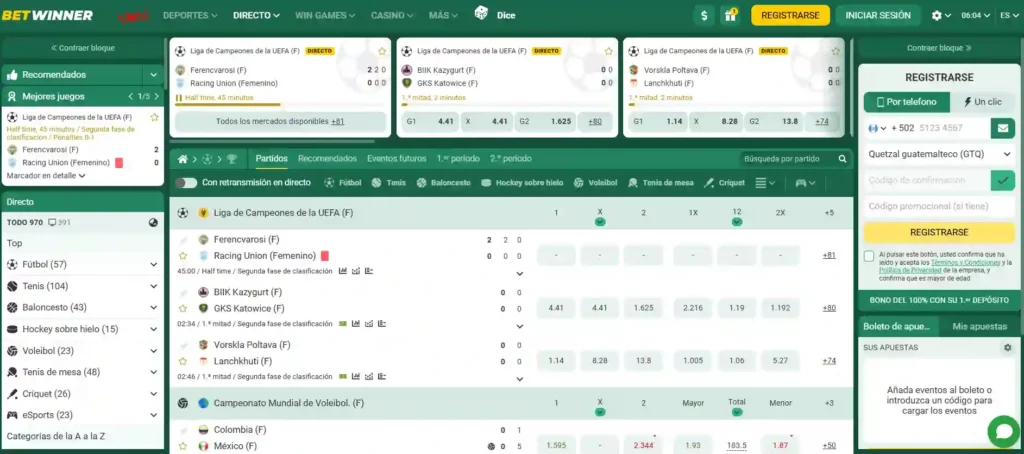This screenshot has height=454, width=1024.
Task: Toggle Con retransmisión en directo switch
Action: (186, 183)
